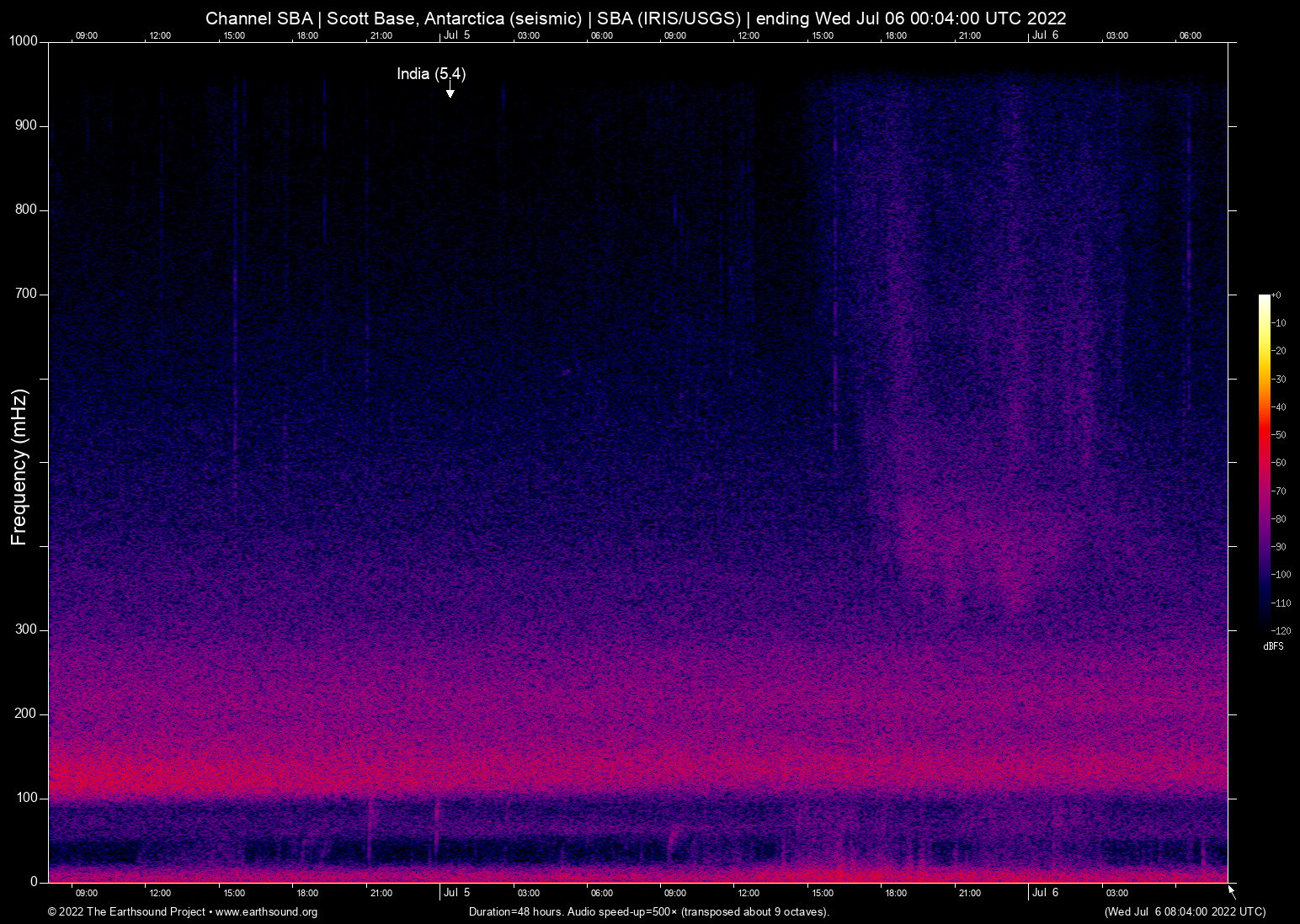
Task: Click the 100 mHz tick label
Action: (26, 798)
